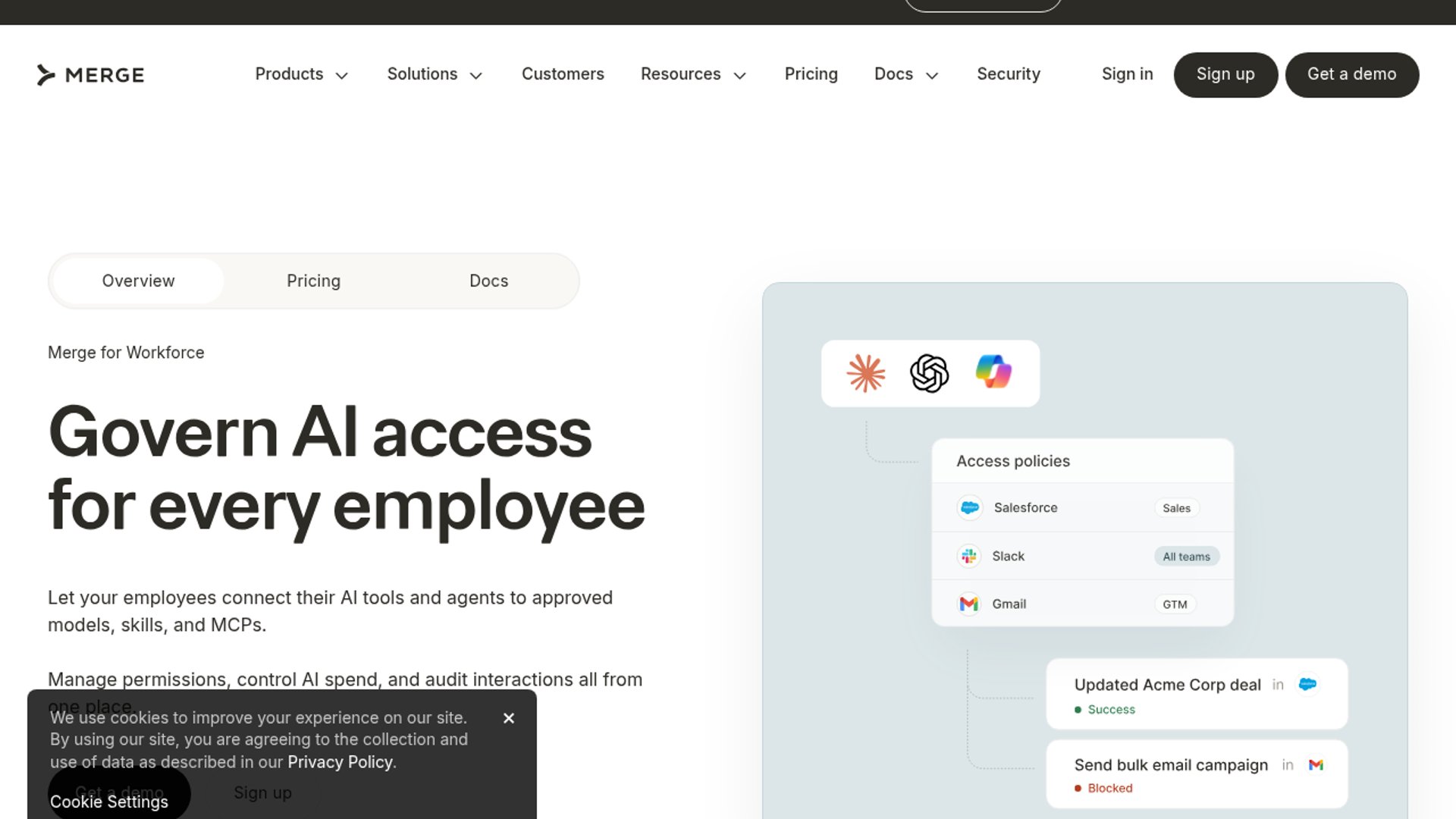Click the Sales tag on Salesforce row
The image size is (1456, 819).
click(x=1176, y=508)
